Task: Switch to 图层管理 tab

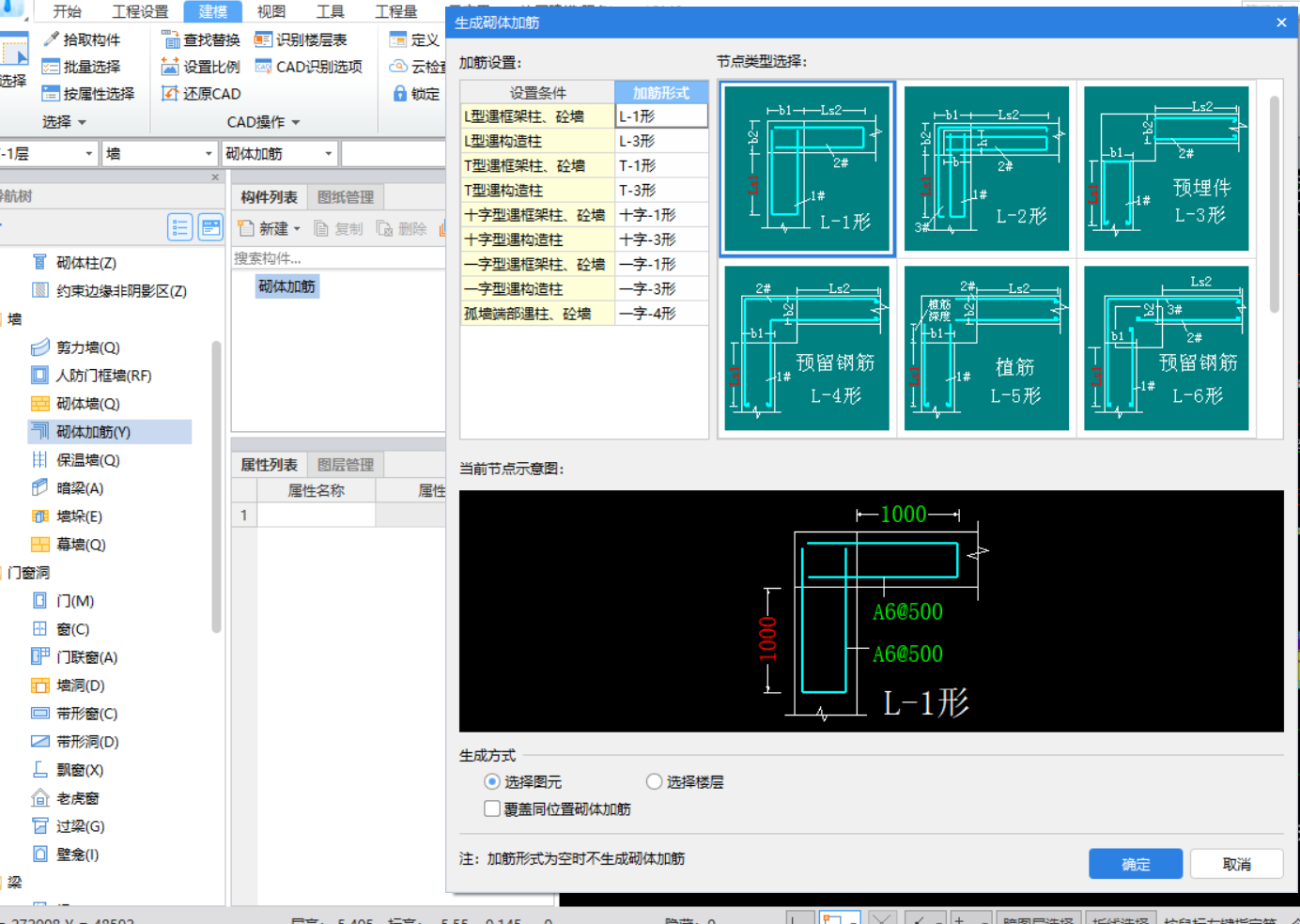Action: (x=346, y=465)
